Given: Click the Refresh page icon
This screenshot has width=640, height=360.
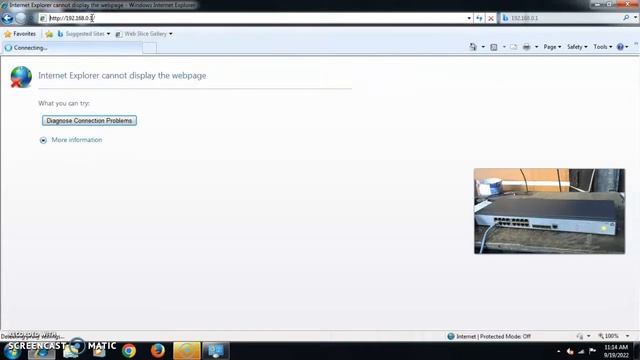Looking at the screenshot, I should coord(479,18).
